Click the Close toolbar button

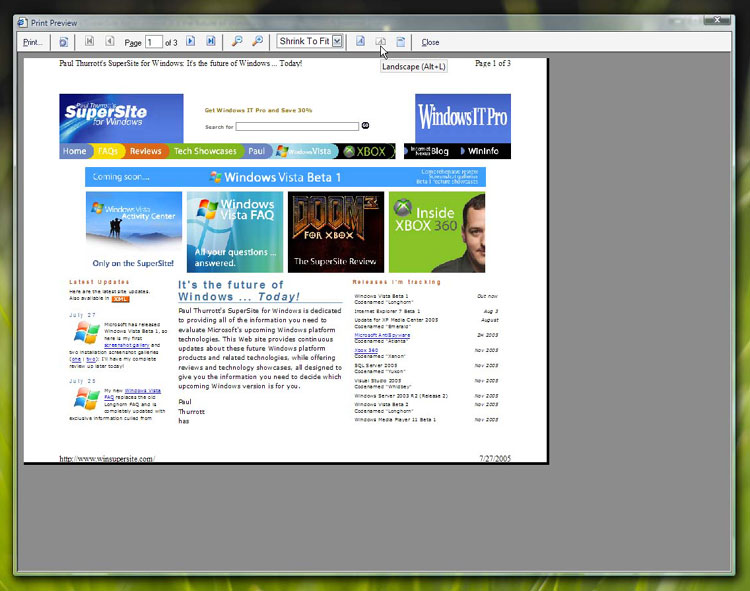click(430, 42)
